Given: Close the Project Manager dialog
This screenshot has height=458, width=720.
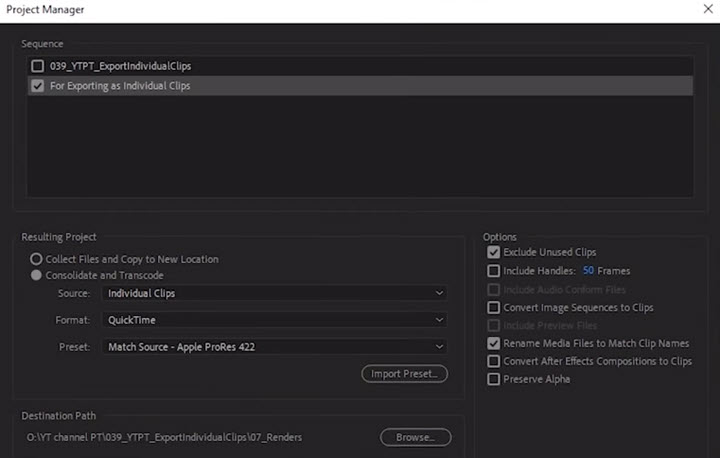Looking at the screenshot, I should tap(707, 10).
